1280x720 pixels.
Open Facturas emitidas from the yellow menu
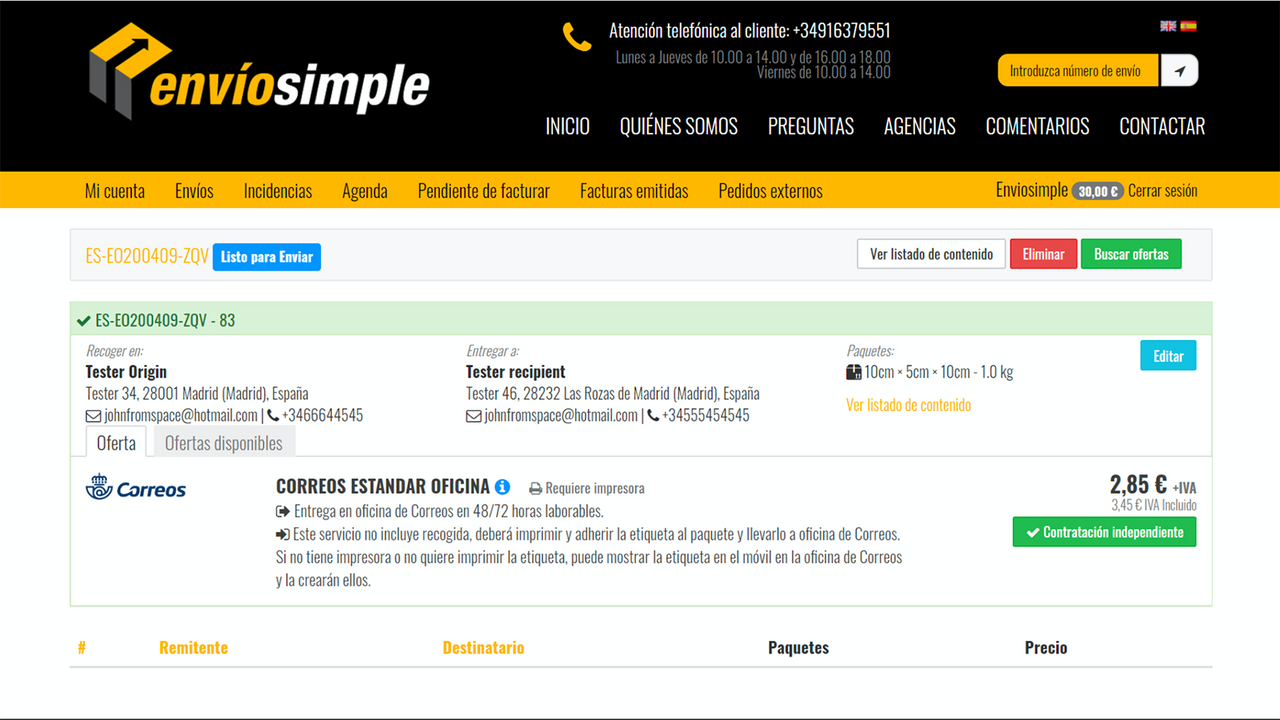634,190
